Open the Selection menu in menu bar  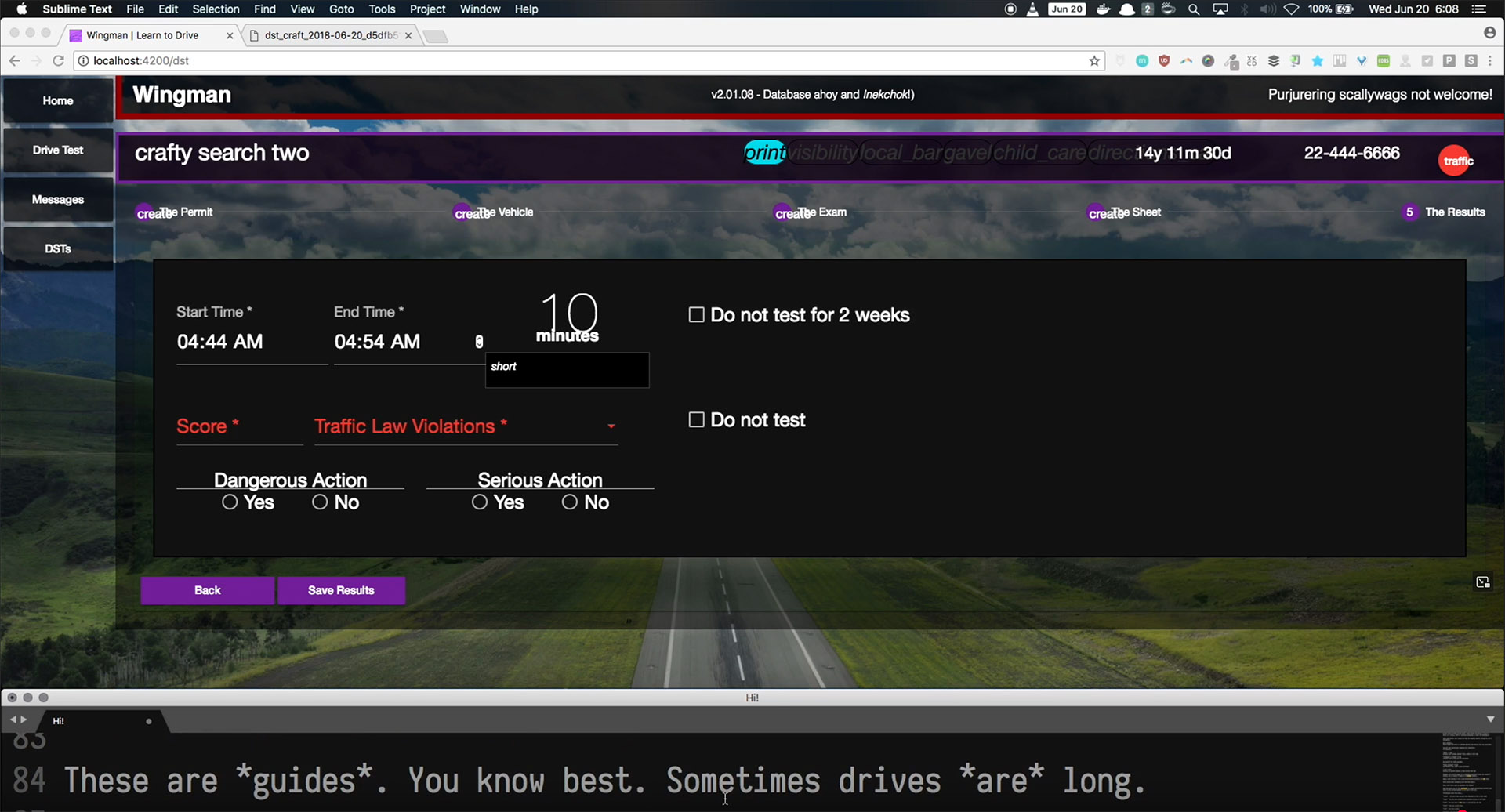point(216,9)
